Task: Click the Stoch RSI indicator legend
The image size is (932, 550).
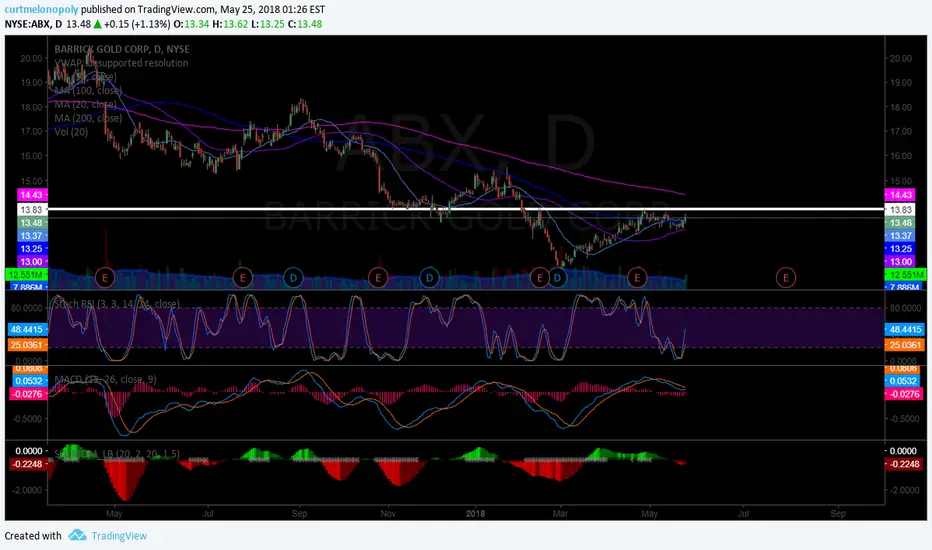Action: click(x=116, y=304)
